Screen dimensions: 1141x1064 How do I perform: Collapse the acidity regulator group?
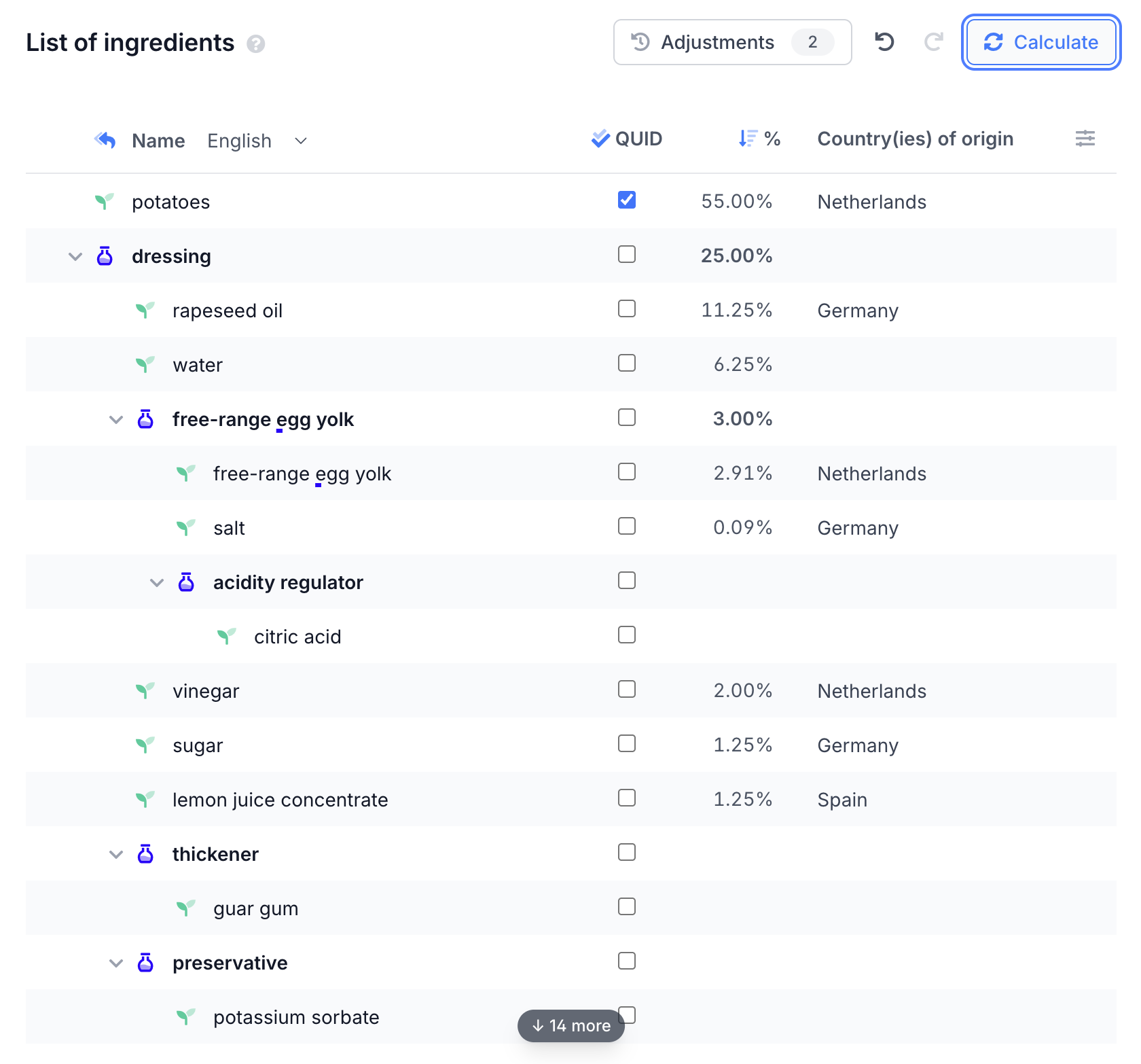157,582
